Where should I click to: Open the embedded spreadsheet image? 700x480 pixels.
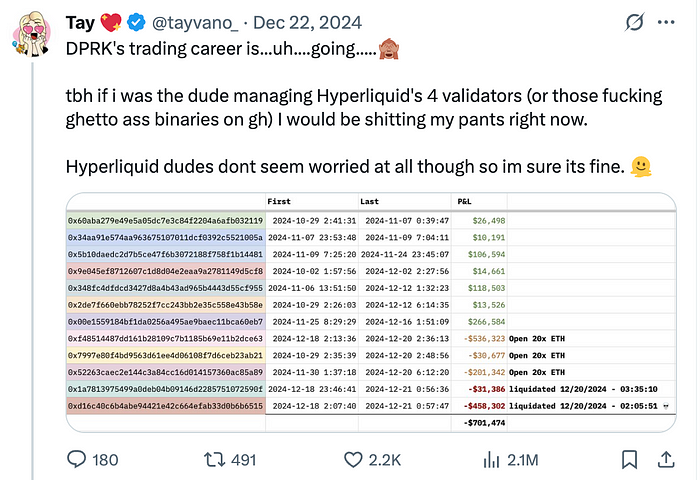click(371, 313)
